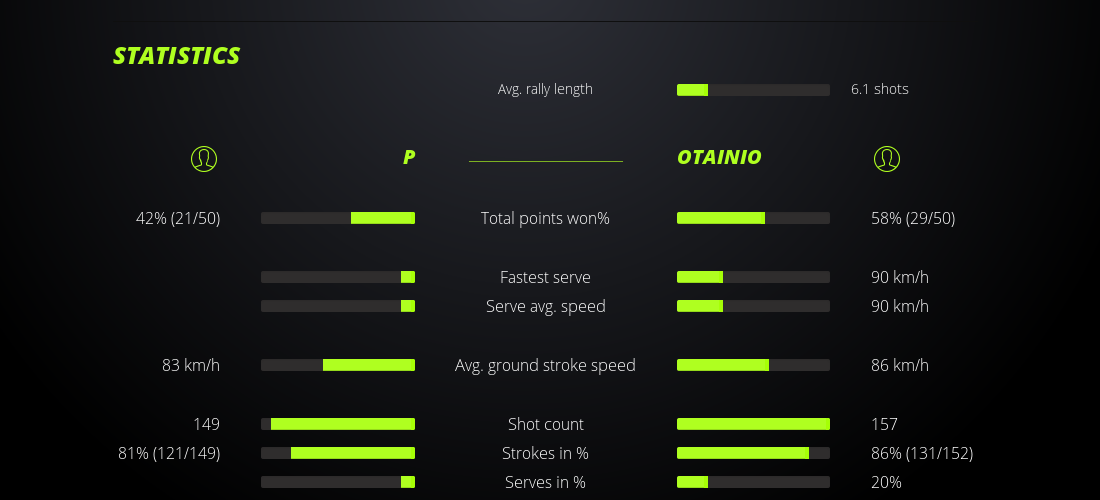This screenshot has width=1100, height=500.
Task: Click P's Shot count bar
Action: 338,424
